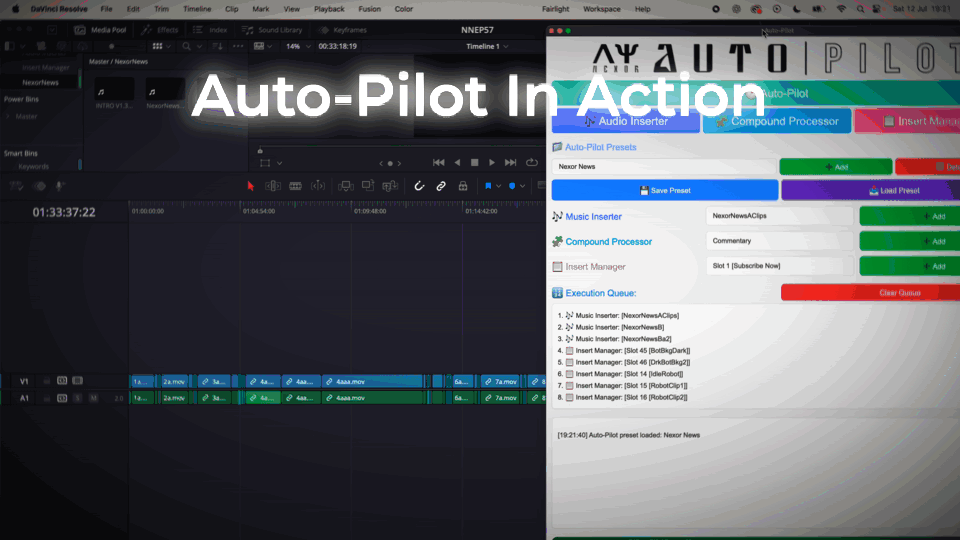This screenshot has width=960, height=540.
Task: Toggle Linked Selection chain icon
Action: [x=441, y=186]
